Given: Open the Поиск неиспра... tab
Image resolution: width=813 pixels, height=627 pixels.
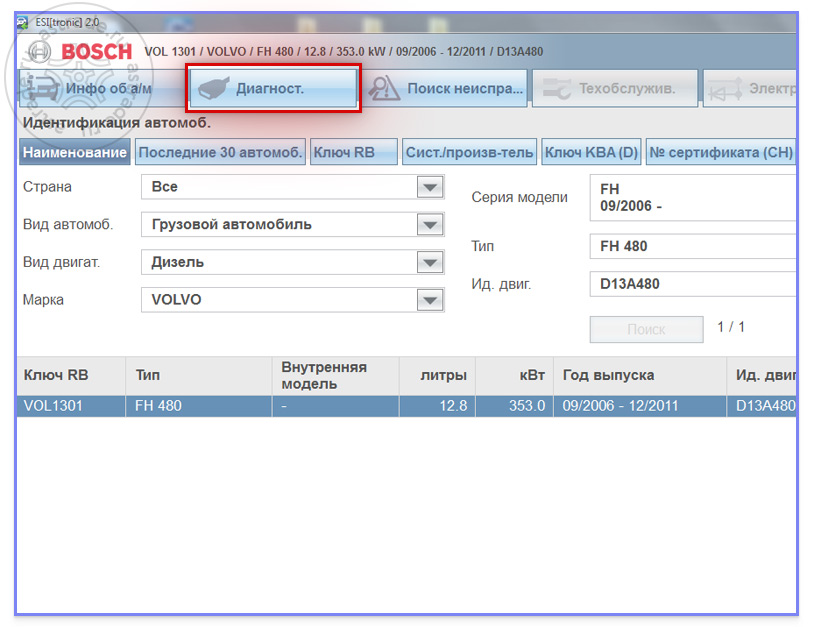Looking at the screenshot, I should pos(445,88).
